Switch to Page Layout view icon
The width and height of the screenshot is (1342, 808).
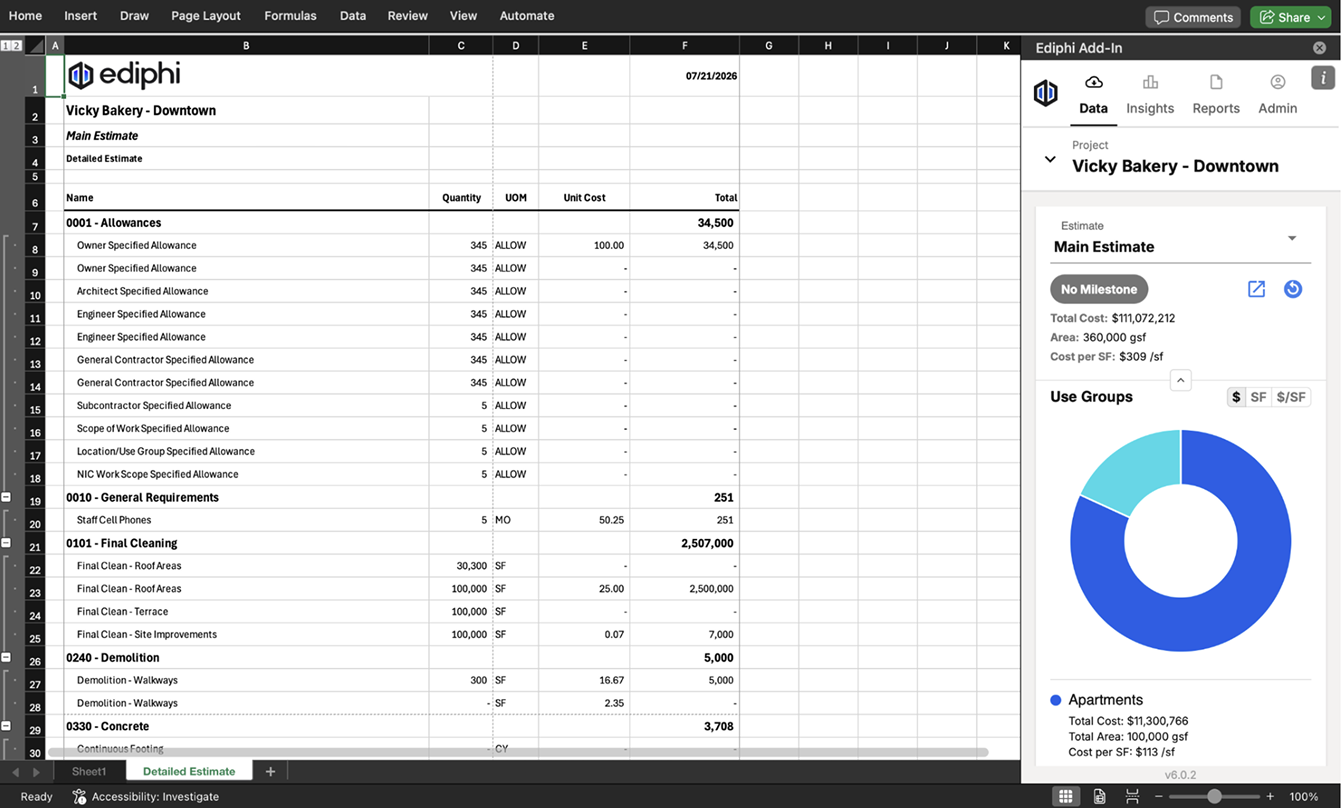[x=1099, y=796]
